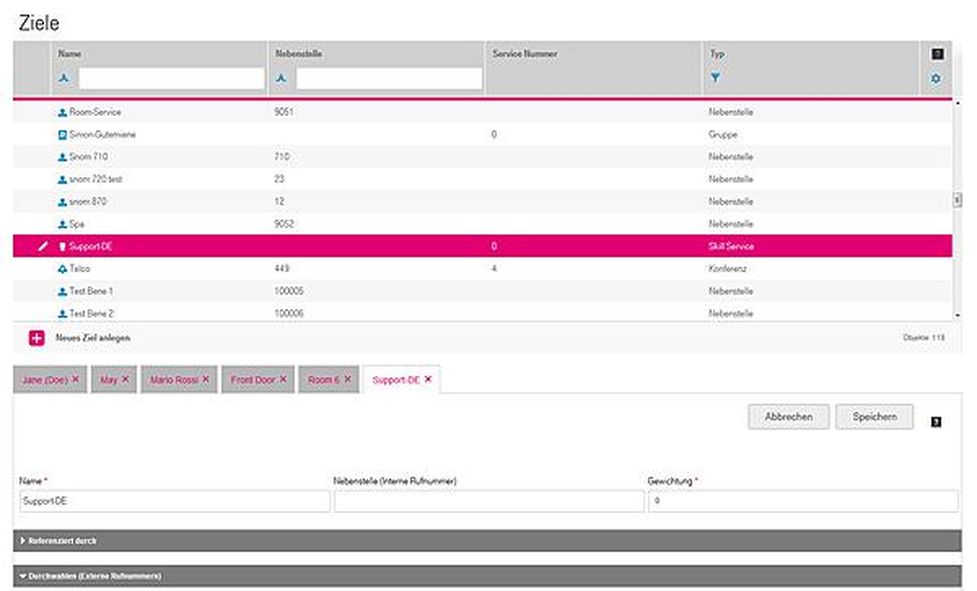The image size is (977, 591).
Task: Focus the Name filter field in table header
Action: [x=171, y=79]
